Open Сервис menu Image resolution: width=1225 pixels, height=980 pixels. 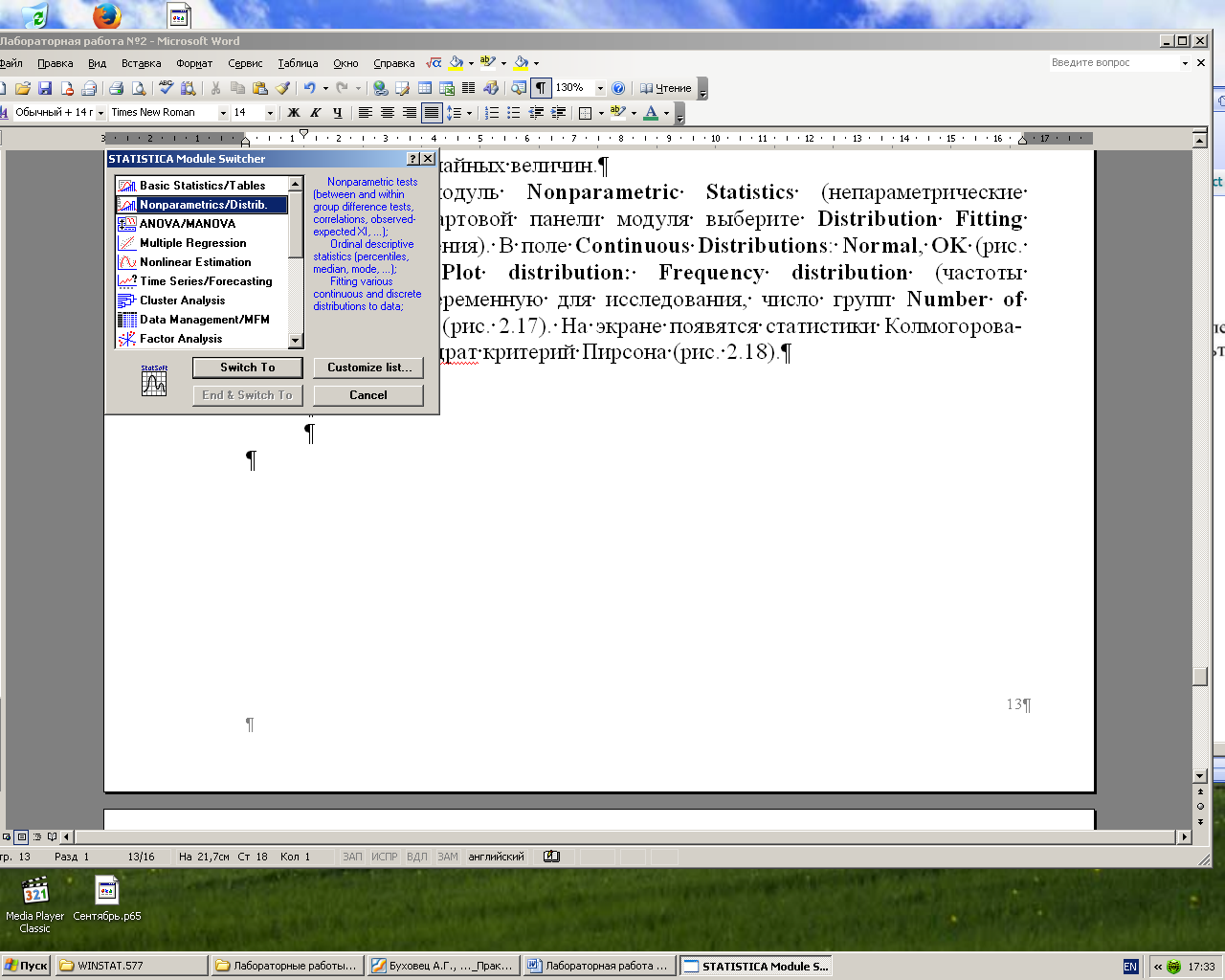coord(245,63)
